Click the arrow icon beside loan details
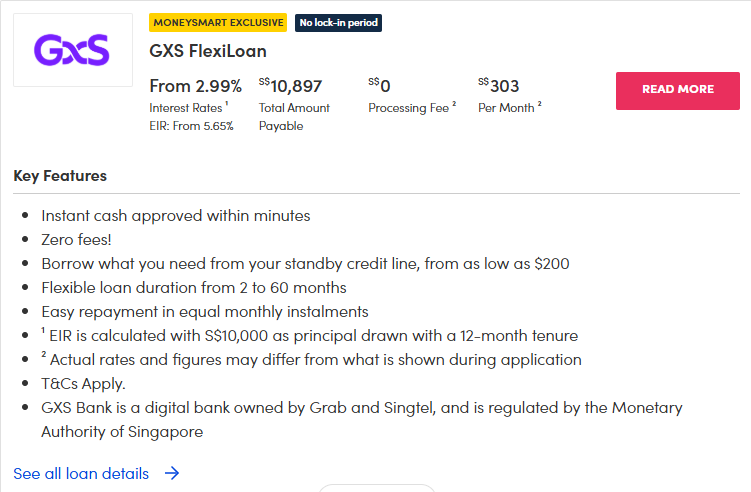 (172, 473)
